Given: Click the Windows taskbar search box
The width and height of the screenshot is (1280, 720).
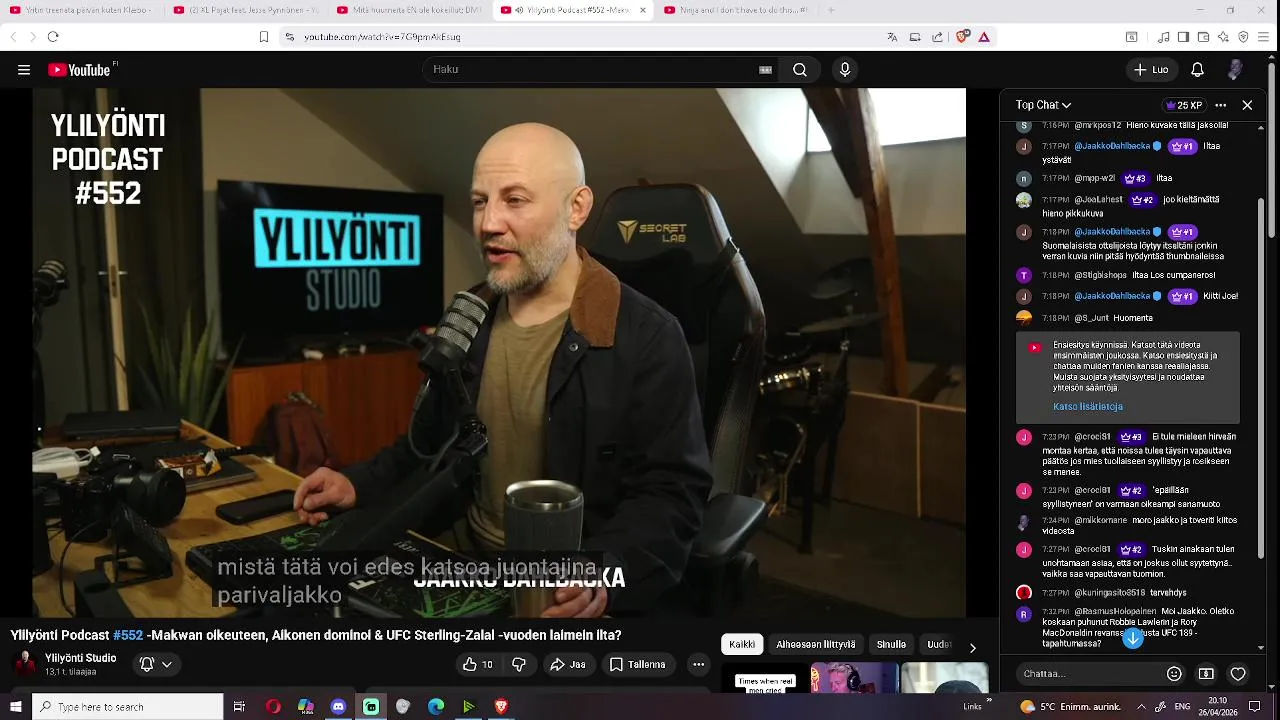Looking at the screenshot, I should coord(128,707).
